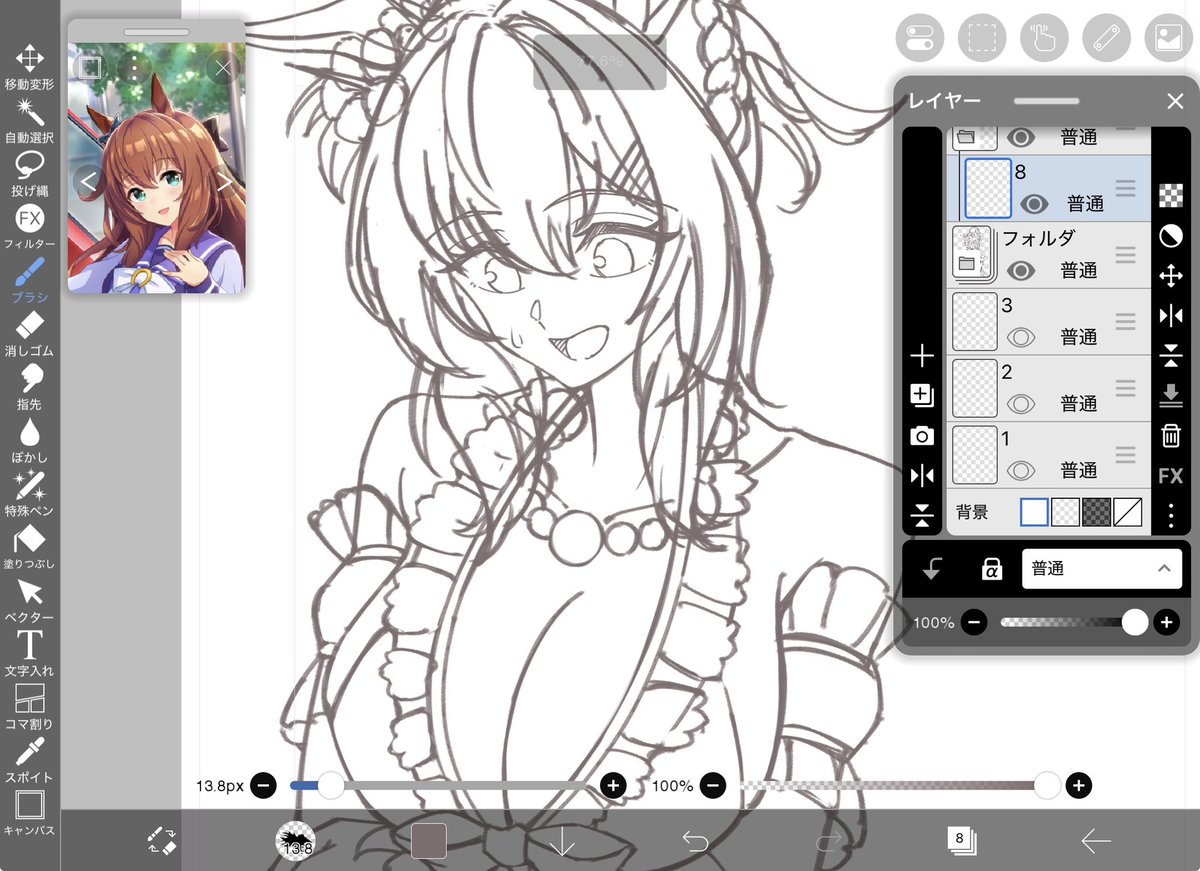Click the brush thickness slider track
The height and width of the screenshot is (871, 1200).
coord(443,786)
